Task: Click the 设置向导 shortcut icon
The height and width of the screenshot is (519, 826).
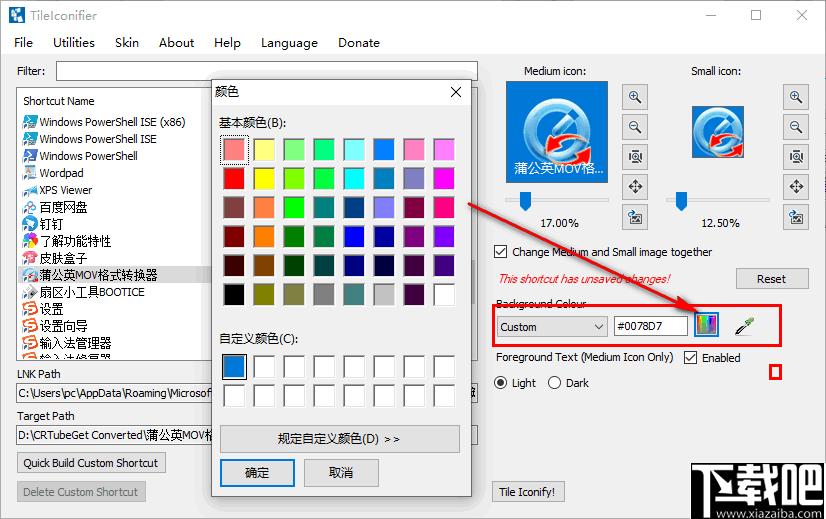Action: tap(30, 326)
